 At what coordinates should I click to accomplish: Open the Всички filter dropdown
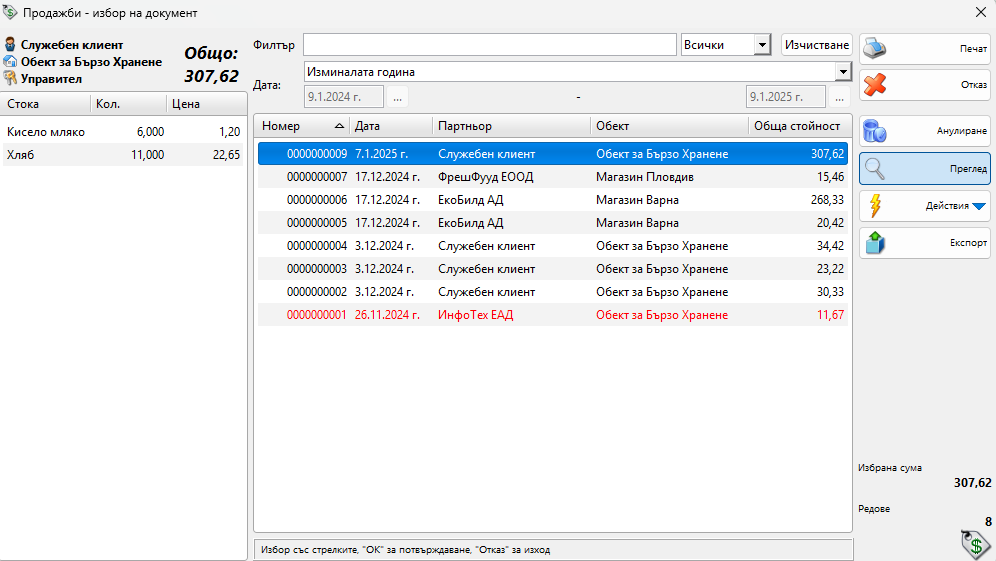(762, 45)
